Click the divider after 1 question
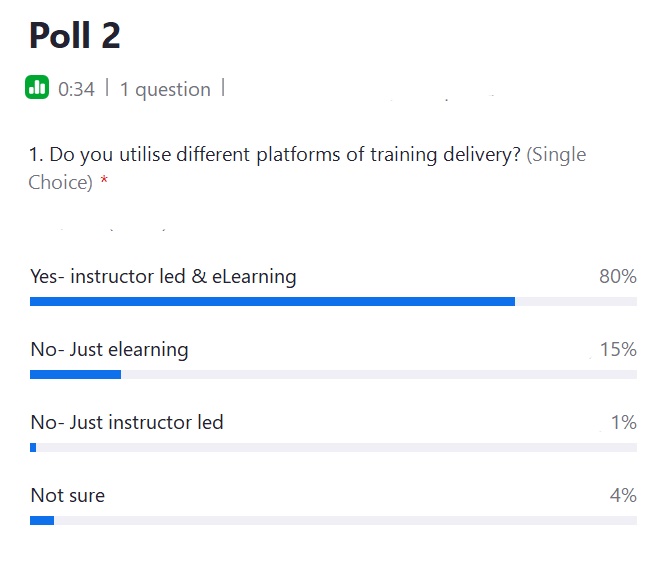The height and width of the screenshot is (573, 663). [x=223, y=88]
